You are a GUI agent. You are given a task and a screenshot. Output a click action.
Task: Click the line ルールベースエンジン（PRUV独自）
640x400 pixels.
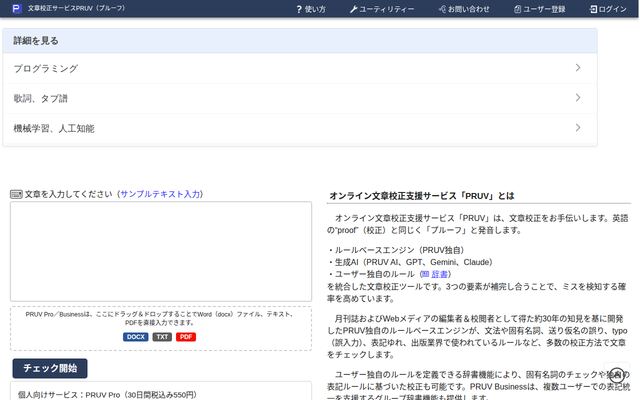(399, 250)
